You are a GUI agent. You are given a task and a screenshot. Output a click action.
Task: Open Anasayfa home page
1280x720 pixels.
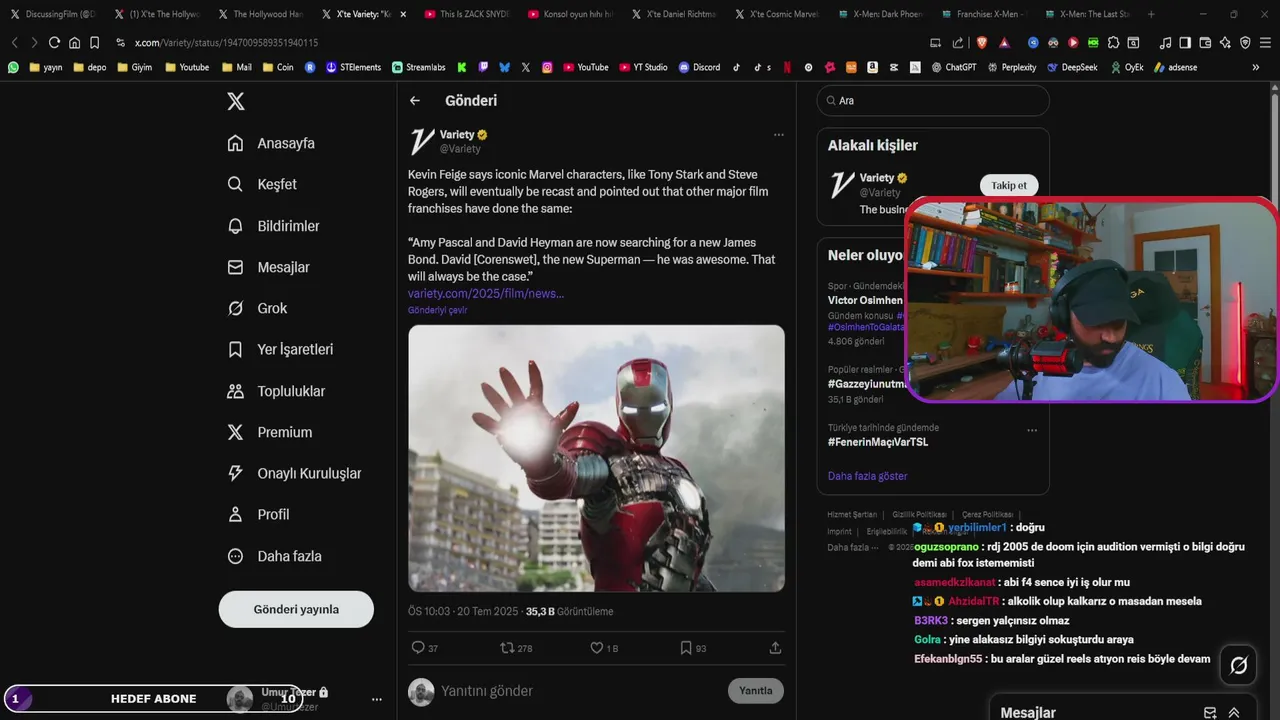click(271, 143)
